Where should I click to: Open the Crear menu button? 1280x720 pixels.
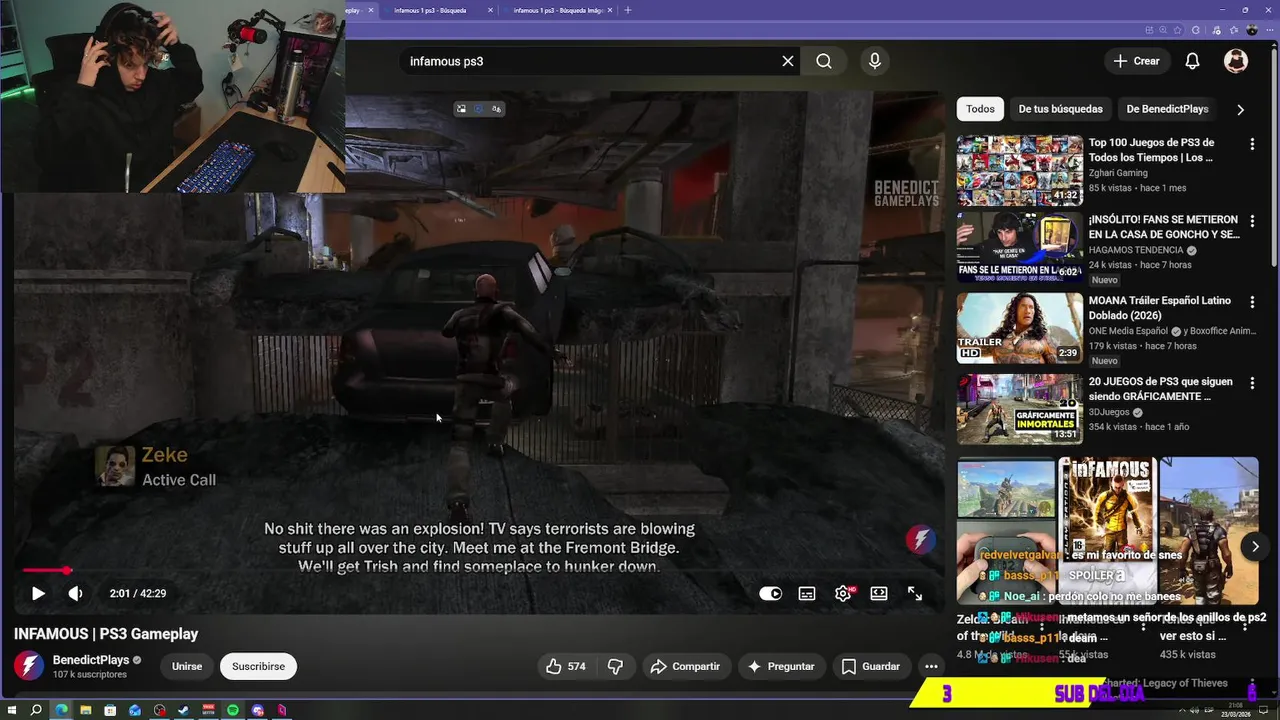tap(1136, 61)
